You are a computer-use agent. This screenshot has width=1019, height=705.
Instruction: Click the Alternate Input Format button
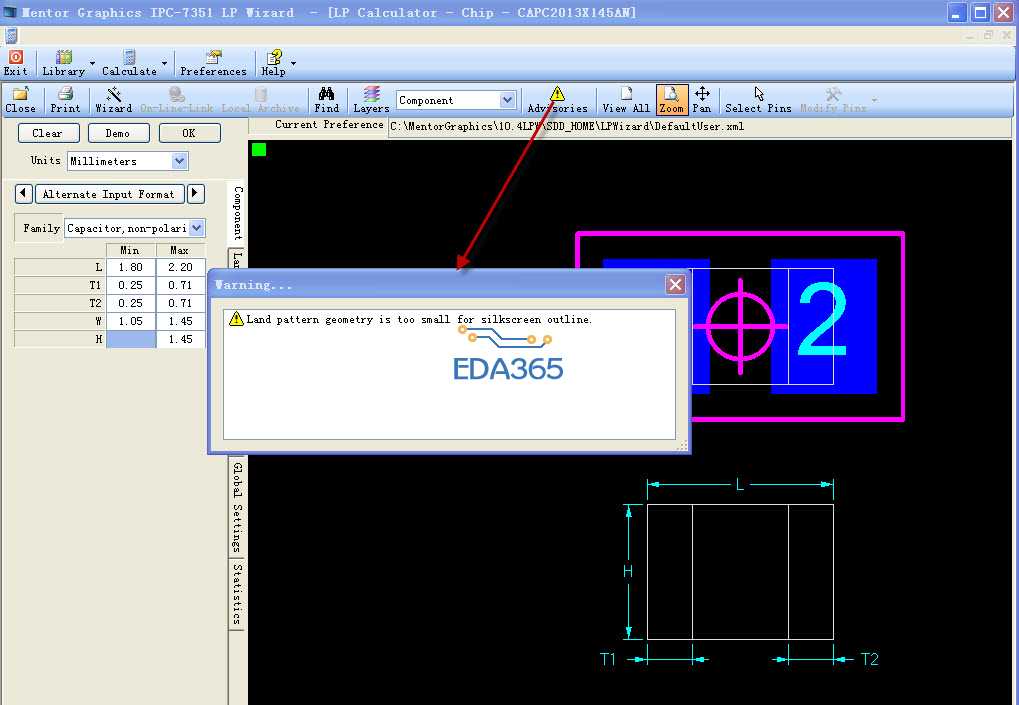[x=109, y=194]
